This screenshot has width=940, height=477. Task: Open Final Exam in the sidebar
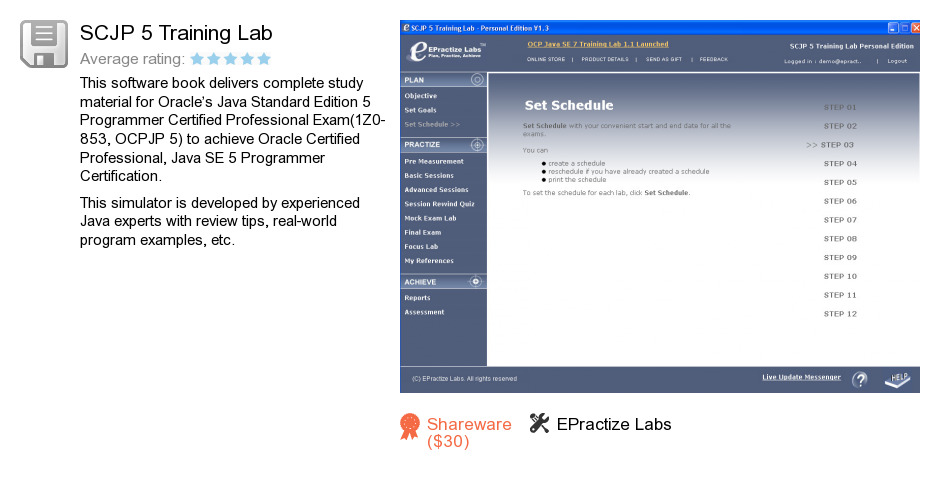click(x=423, y=233)
